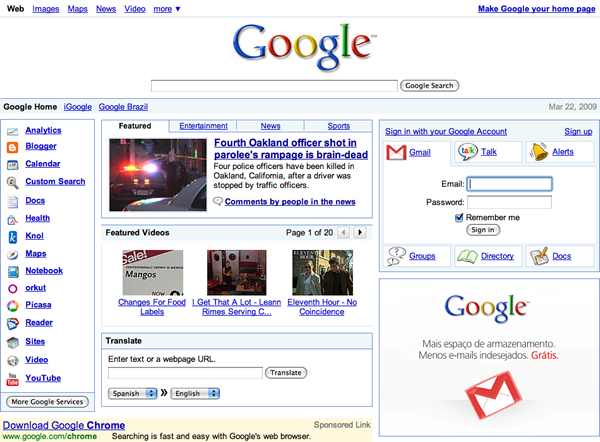Open the Spanish source language dropdown
The height and width of the screenshot is (442, 600).
coord(133,394)
